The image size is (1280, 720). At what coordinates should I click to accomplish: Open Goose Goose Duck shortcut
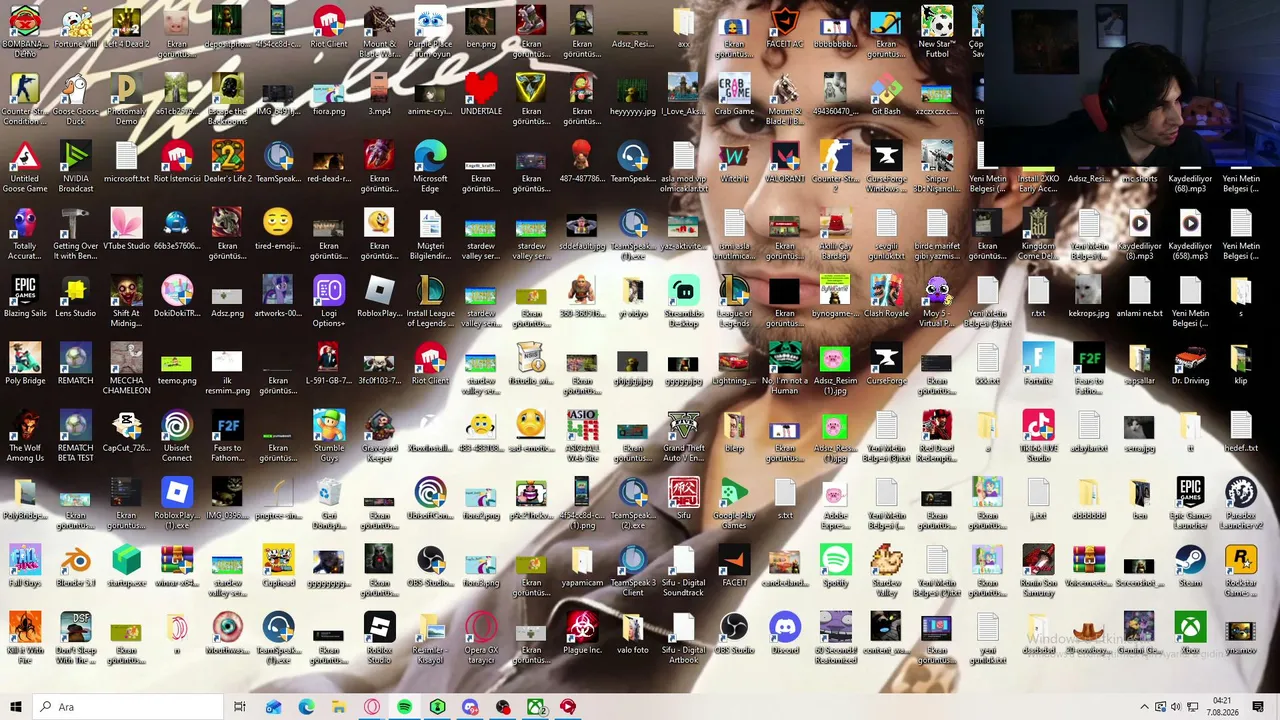76,100
